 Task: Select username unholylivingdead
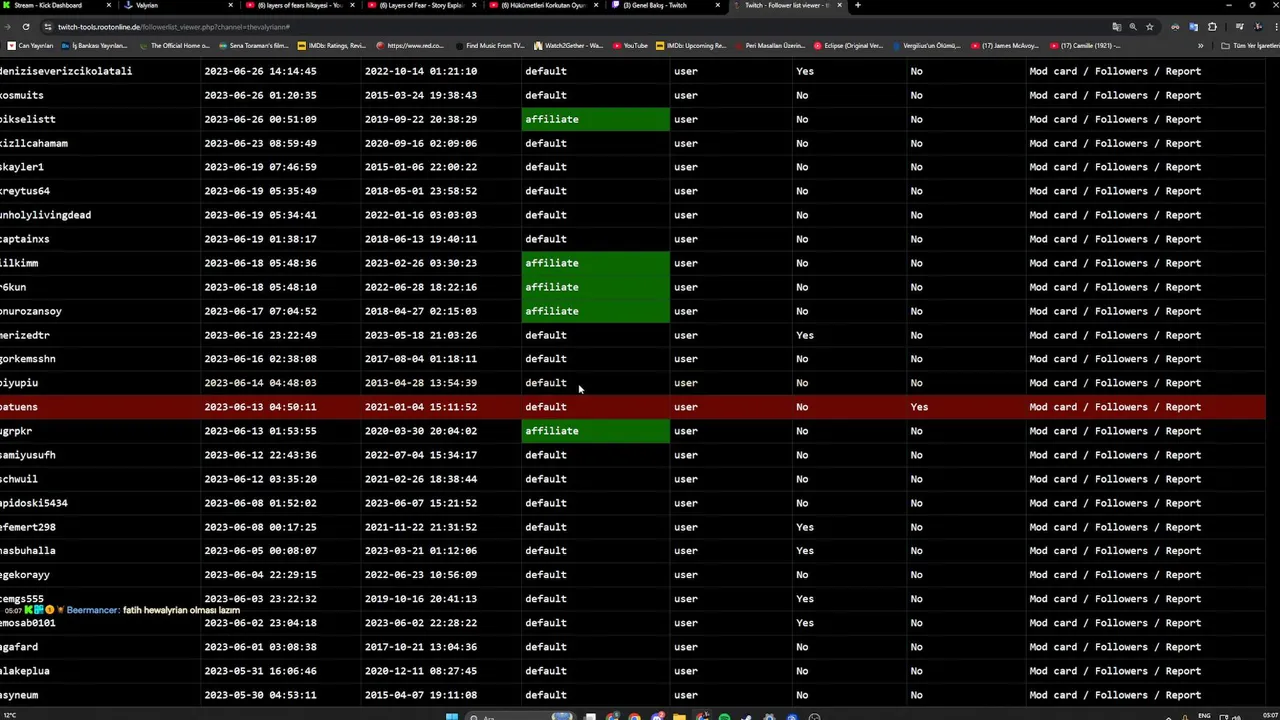(x=45, y=215)
